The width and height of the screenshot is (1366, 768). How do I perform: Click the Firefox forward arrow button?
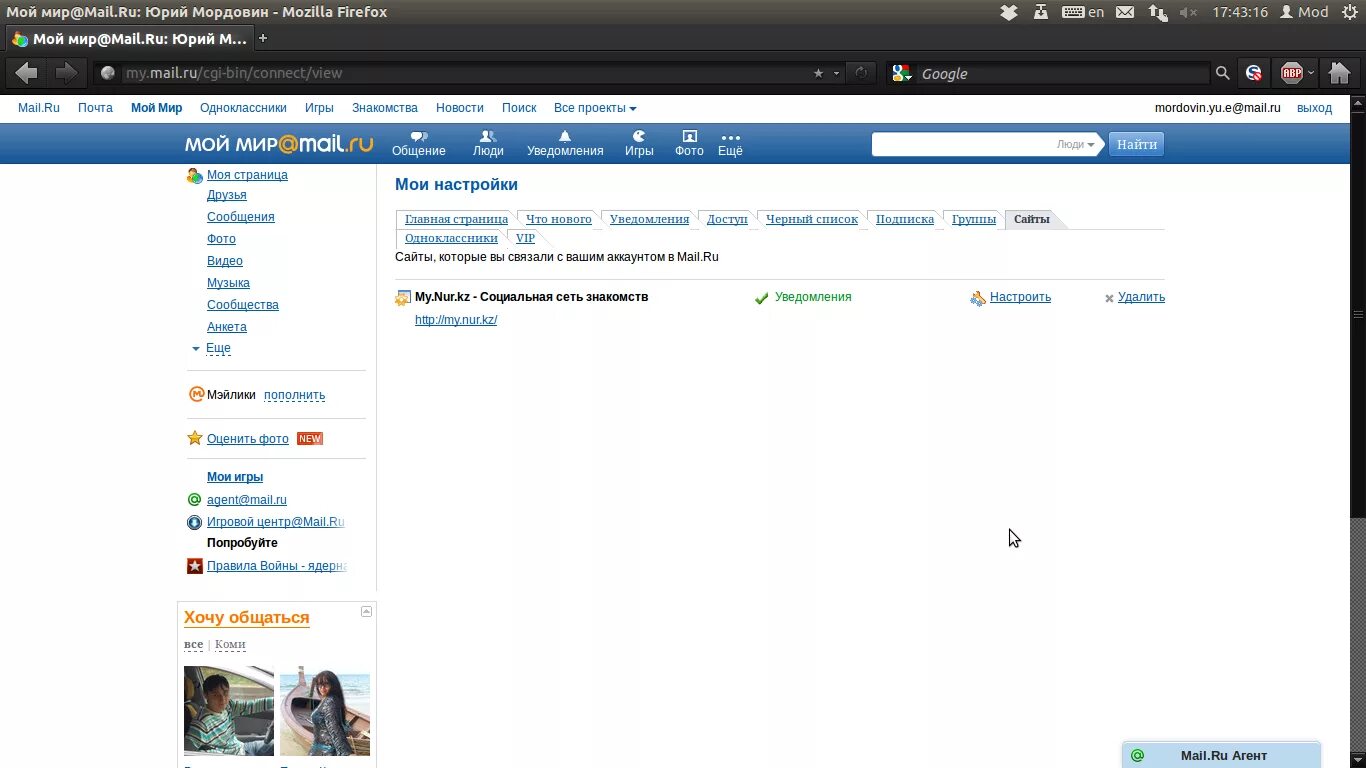click(66, 73)
